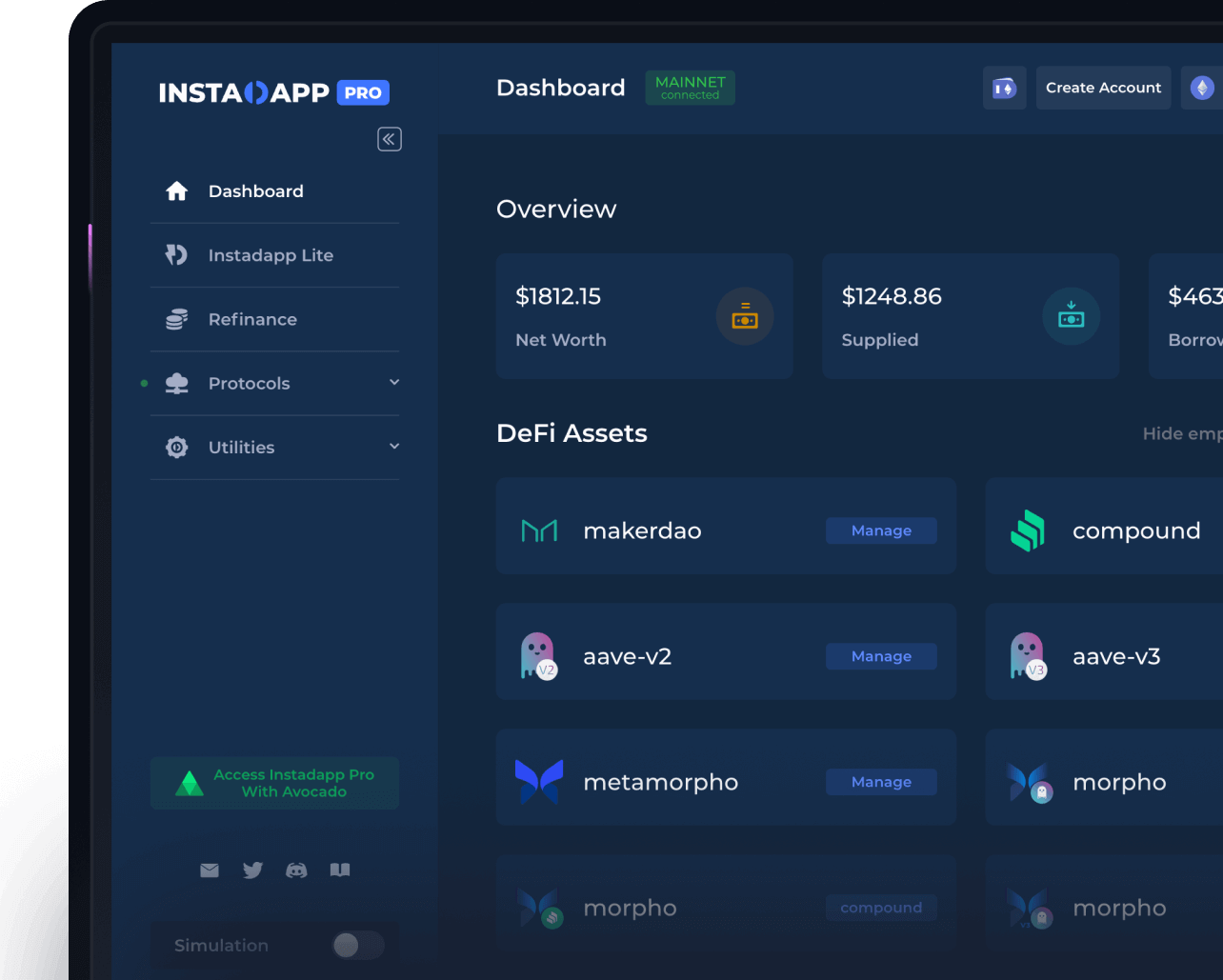Collapse the sidebar with the double-chevron icon
Image resolution: width=1223 pixels, height=980 pixels.
click(x=390, y=139)
